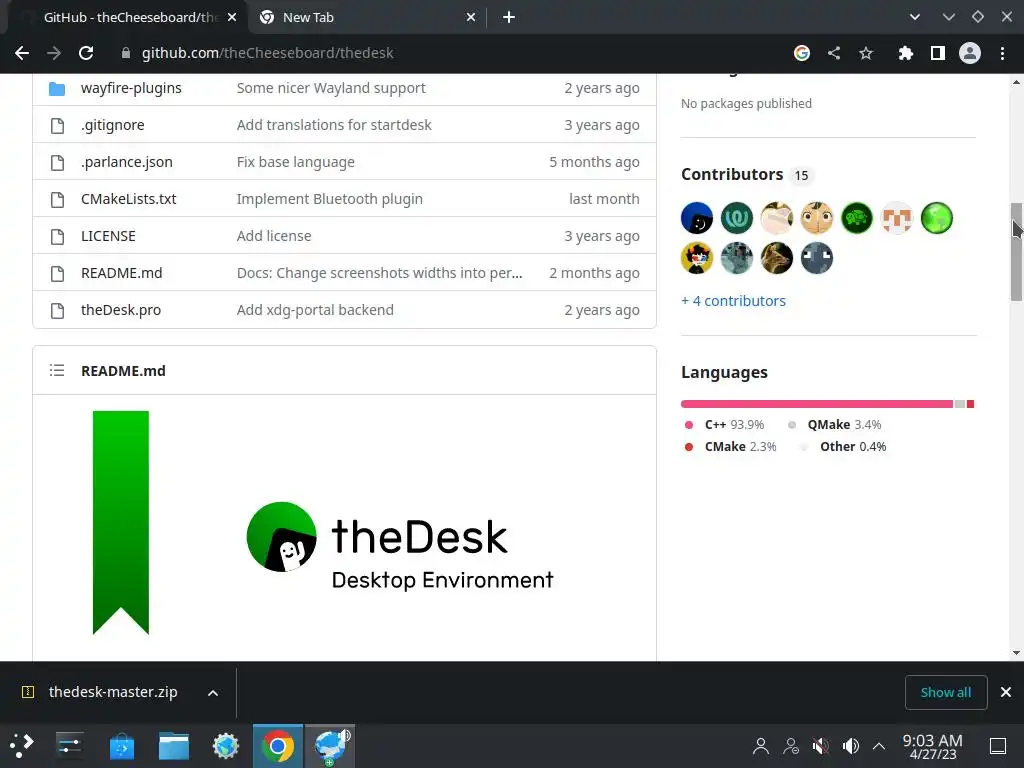This screenshot has height=768, width=1024.
Task: Close the GitHub tab
Action: [x=232, y=18]
